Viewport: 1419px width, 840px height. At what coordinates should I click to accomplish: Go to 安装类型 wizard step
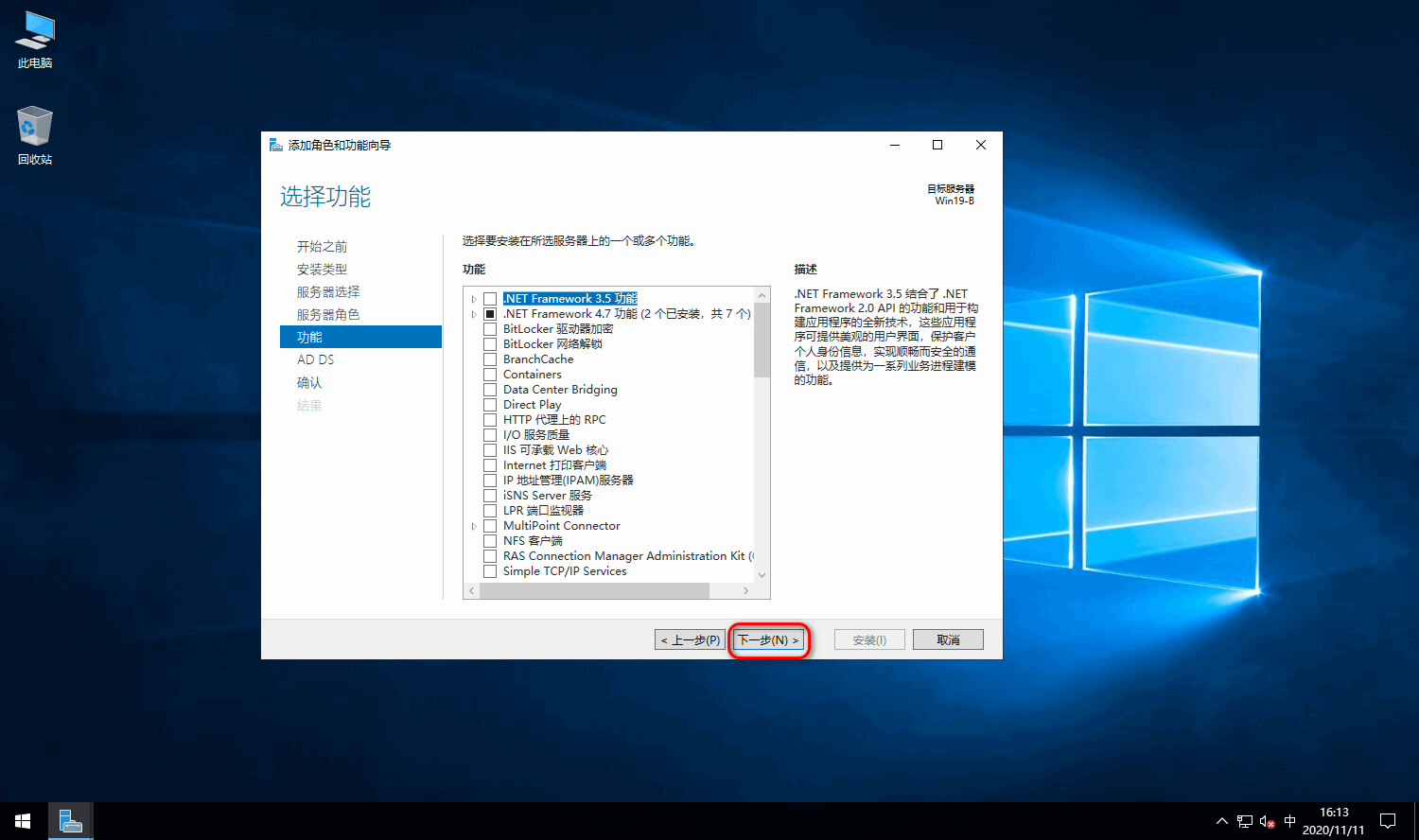322,269
